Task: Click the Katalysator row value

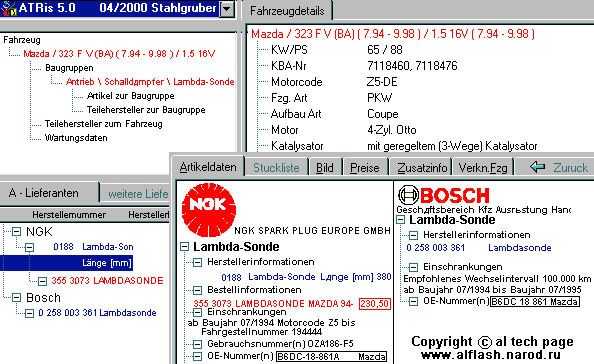Action: 452,146
